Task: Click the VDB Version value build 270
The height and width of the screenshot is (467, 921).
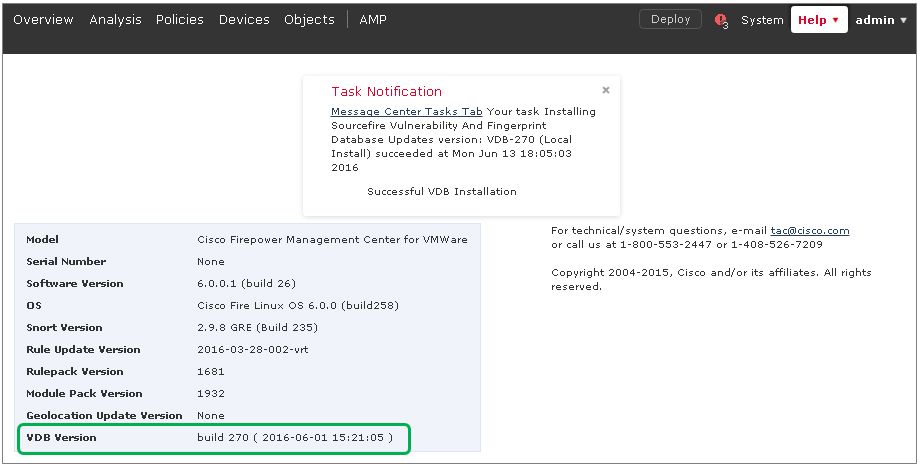Action: coord(295,438)
